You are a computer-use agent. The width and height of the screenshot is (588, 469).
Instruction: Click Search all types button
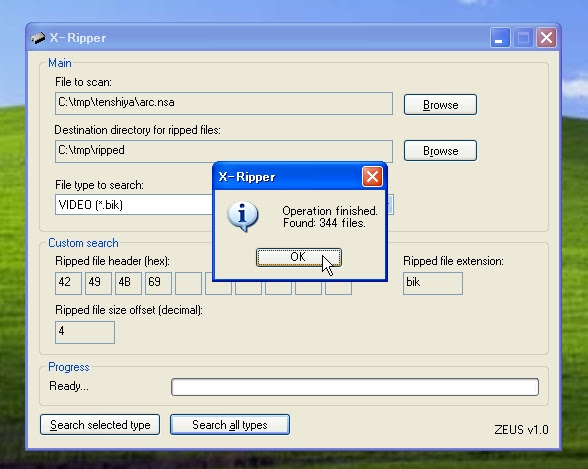pos(230,425)
